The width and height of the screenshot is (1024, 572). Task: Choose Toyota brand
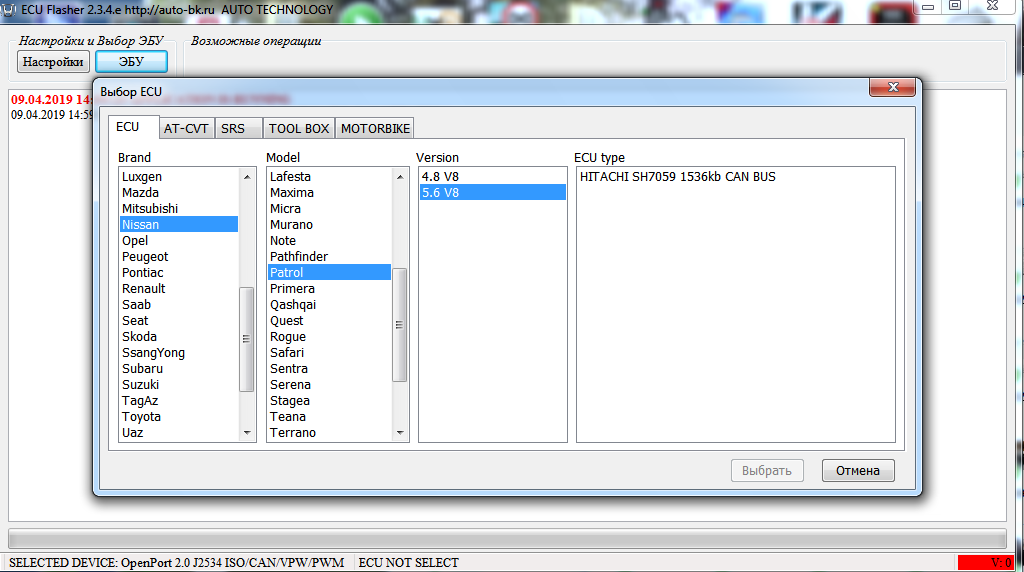click(178, 417)
